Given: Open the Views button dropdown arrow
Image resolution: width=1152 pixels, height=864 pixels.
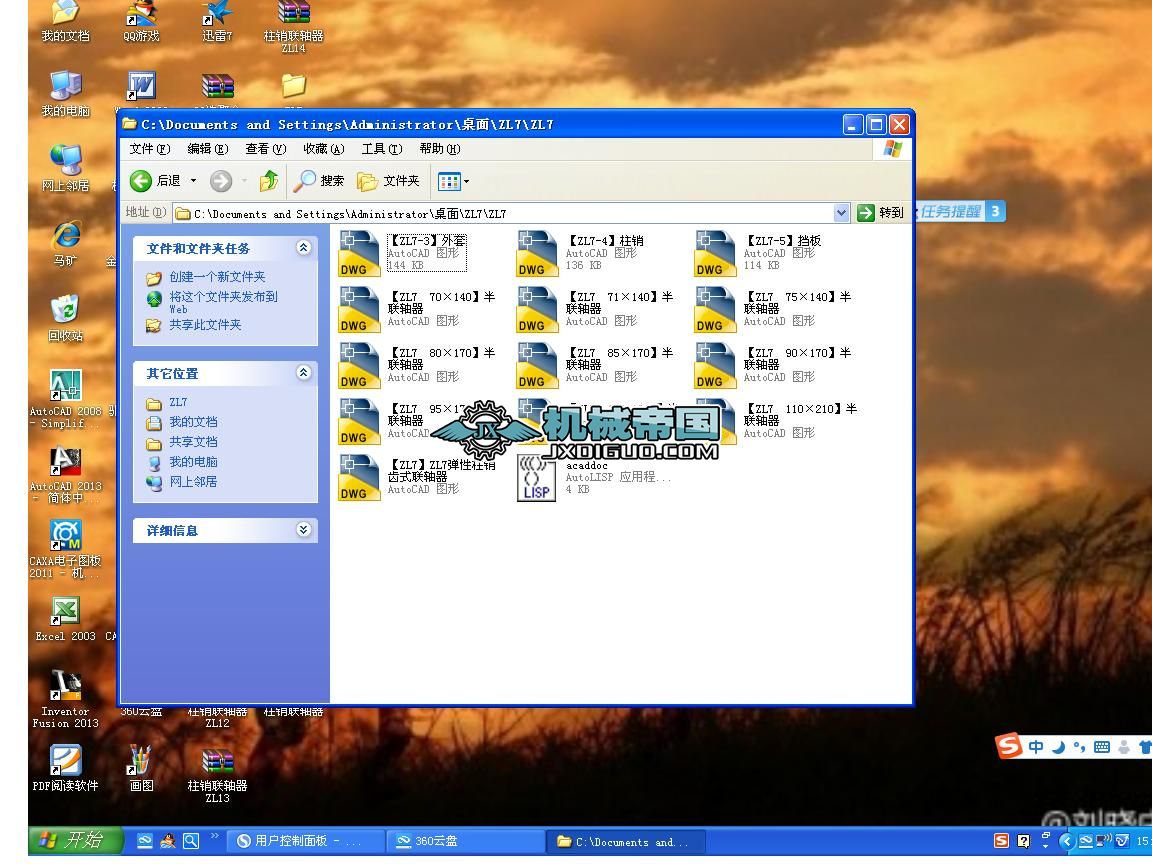Looking at the screenshot, I should pos(467,181).
